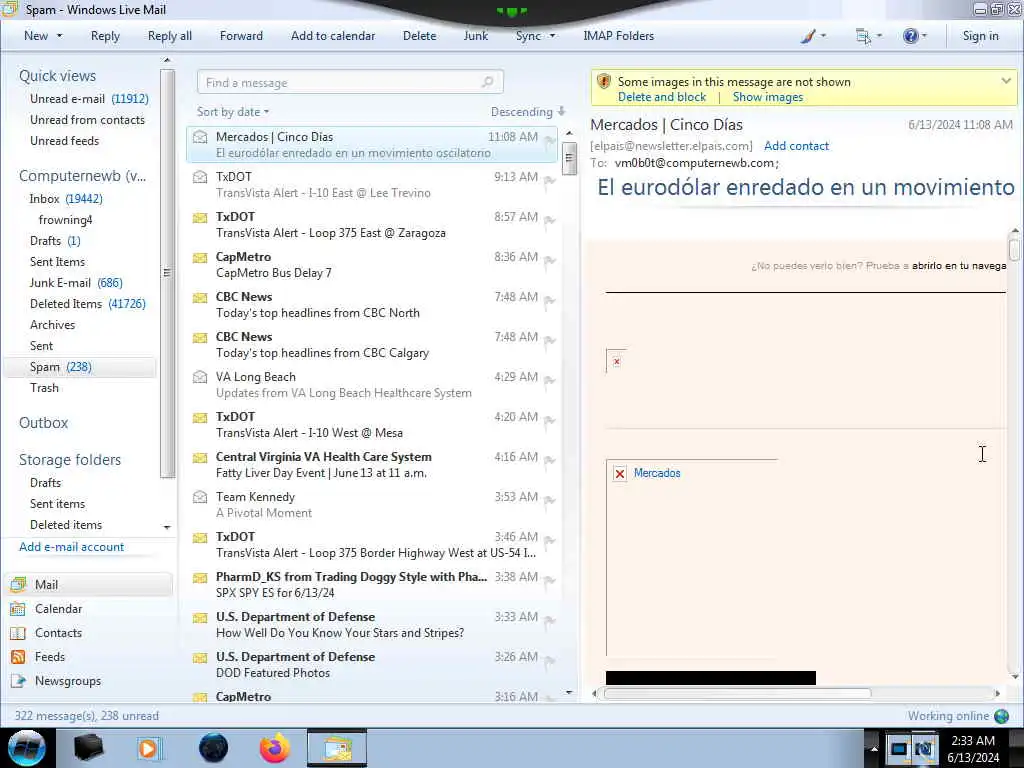This screenshot has height=768, width=1024.
Task: Click Forward in the toolbar
Action: point(241,36)
